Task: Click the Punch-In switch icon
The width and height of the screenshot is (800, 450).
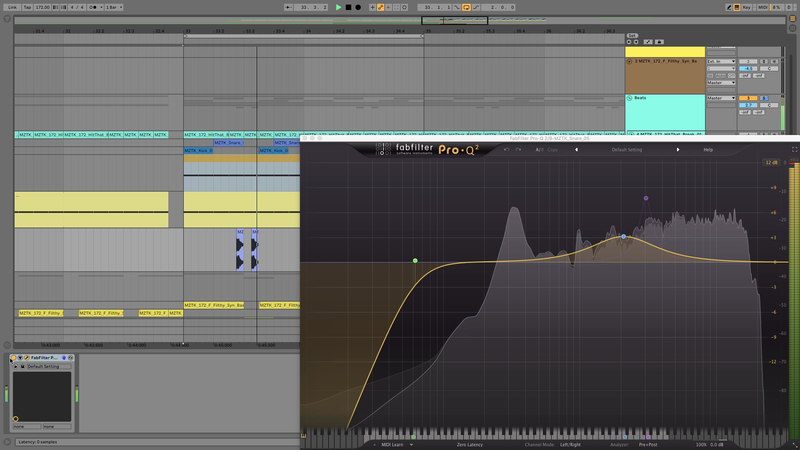Action: pyautogui.click(x=457, y=7)
